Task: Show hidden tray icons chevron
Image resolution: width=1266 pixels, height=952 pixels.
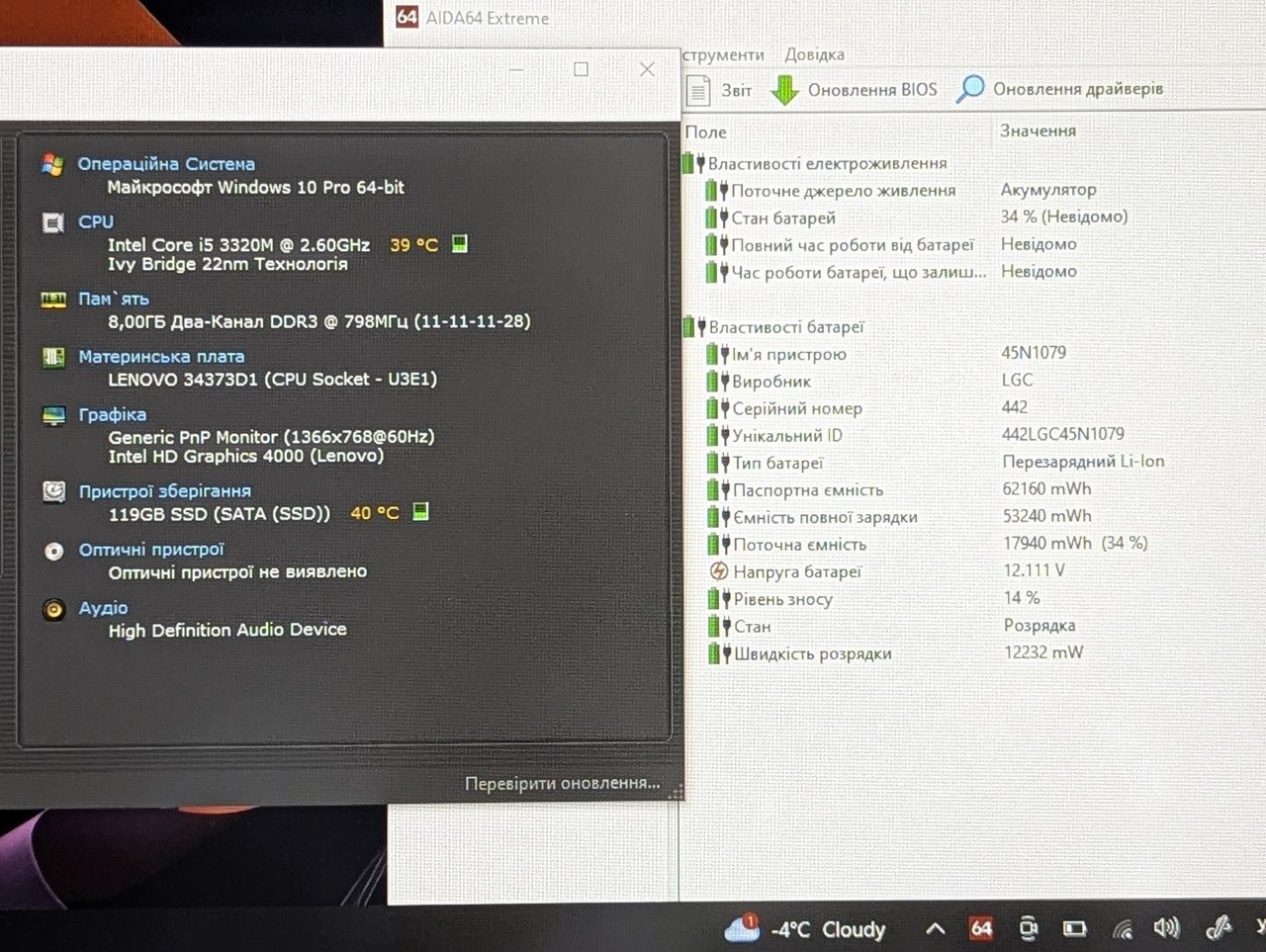Action: tap(935, 928)
